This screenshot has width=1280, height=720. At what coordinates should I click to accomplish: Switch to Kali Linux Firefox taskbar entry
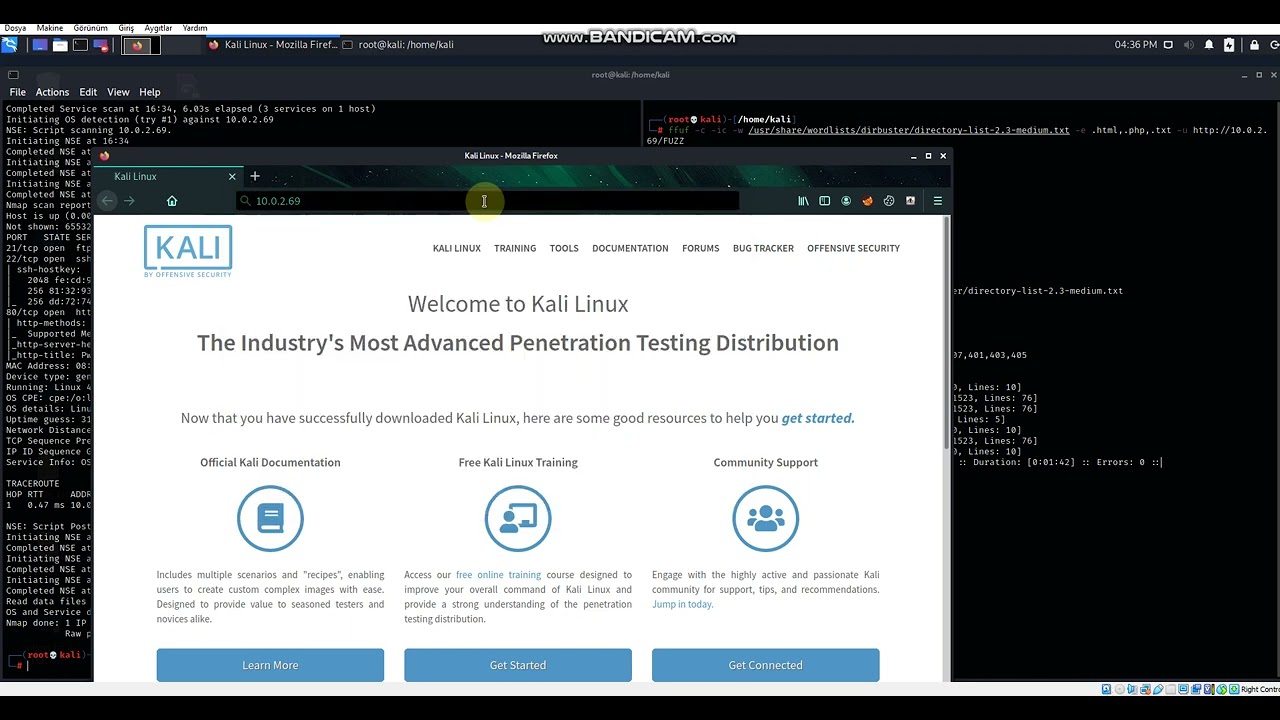click(273, 45)
